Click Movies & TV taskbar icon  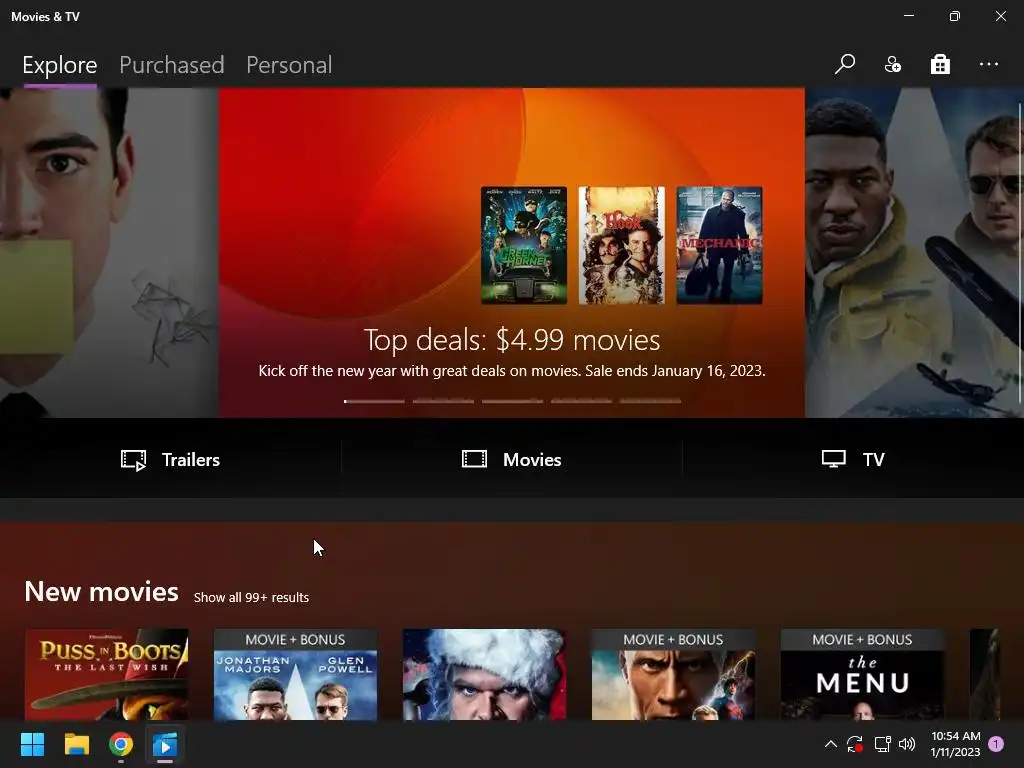[x=165, y=744]
